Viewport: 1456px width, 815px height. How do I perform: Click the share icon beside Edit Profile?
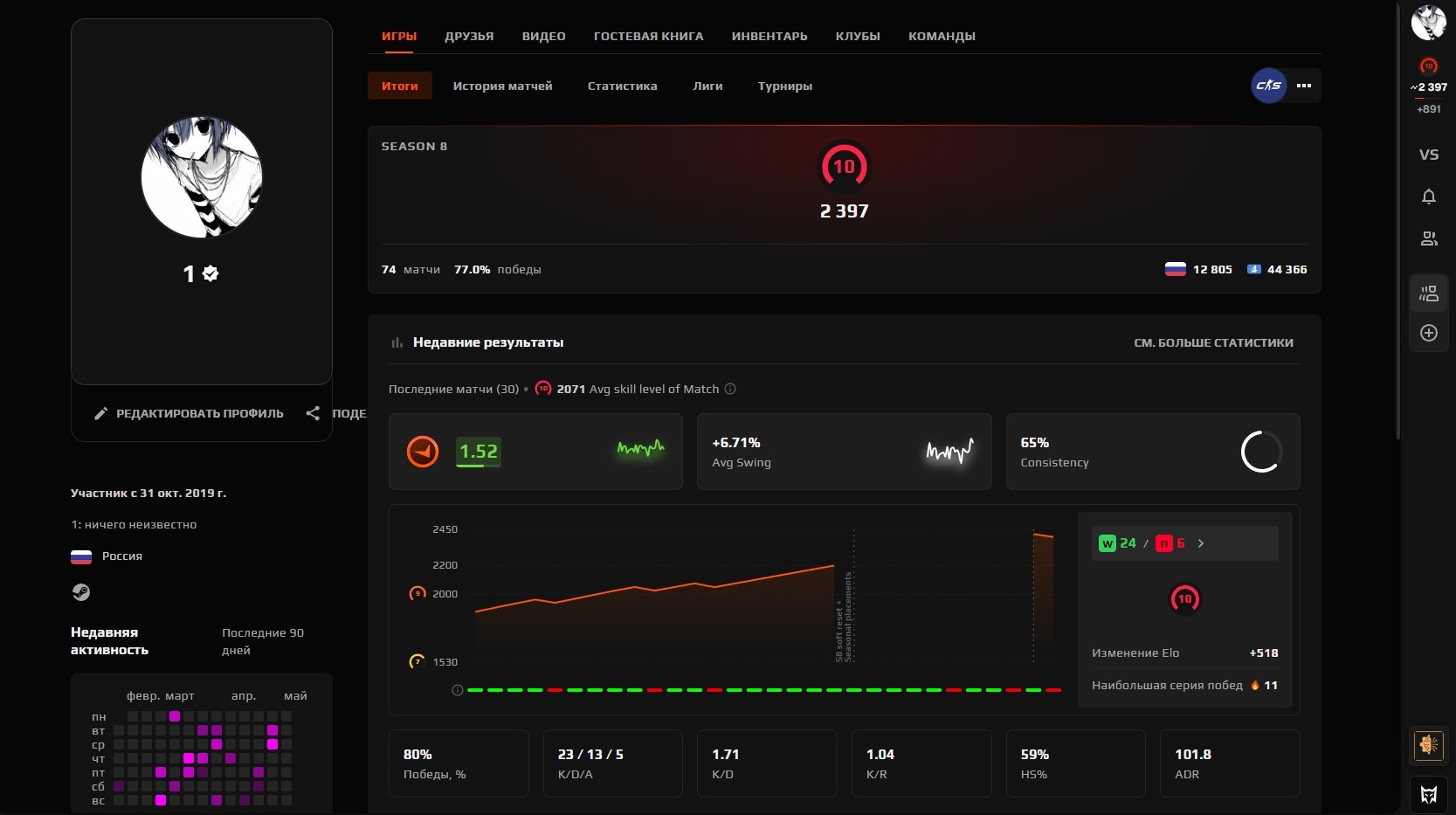(313, 413)
